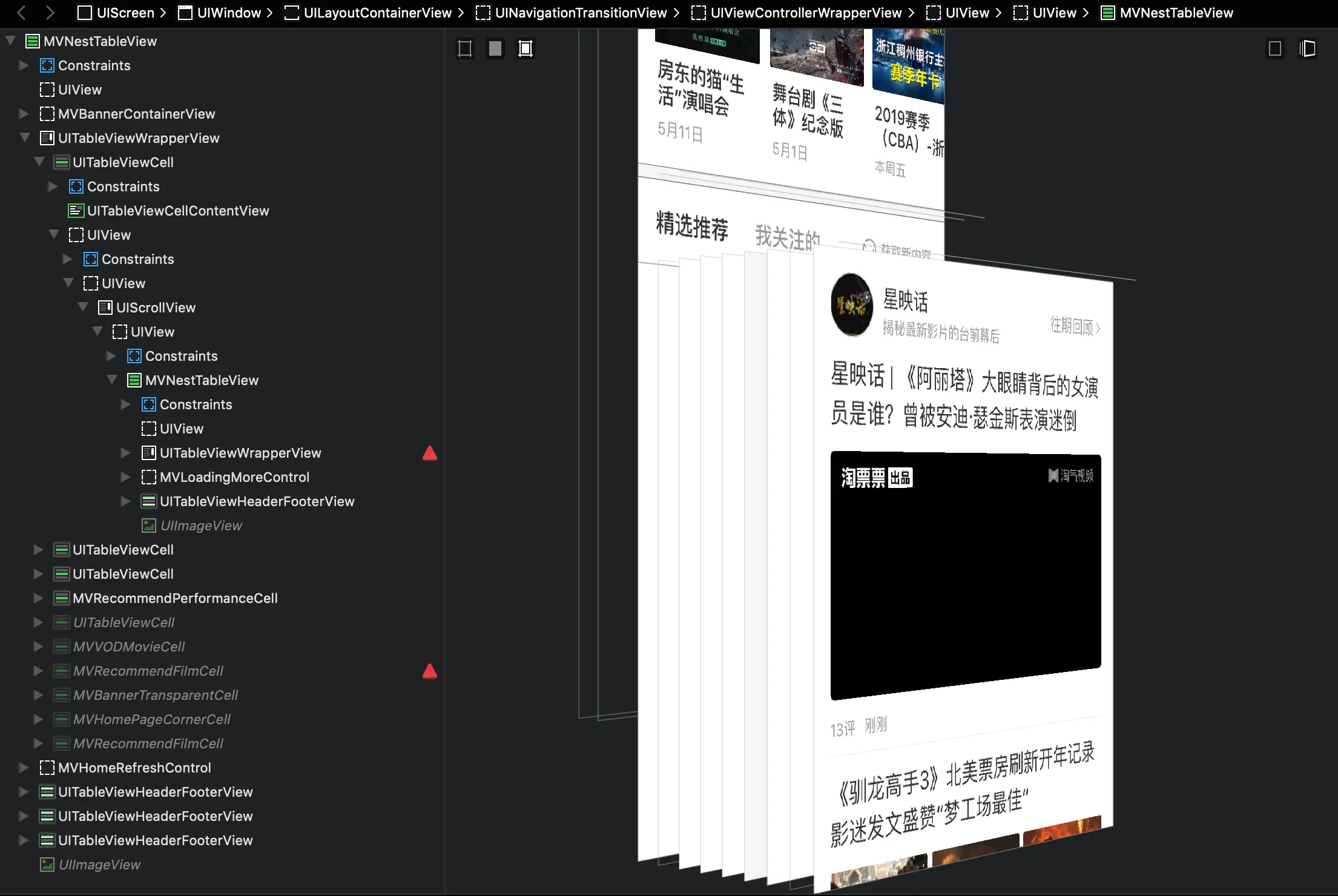The width and height of the screenshot is (1338, 896).
Task: Click warning triangle beside UITableViewWrapperView
Action: pos(430,453)
